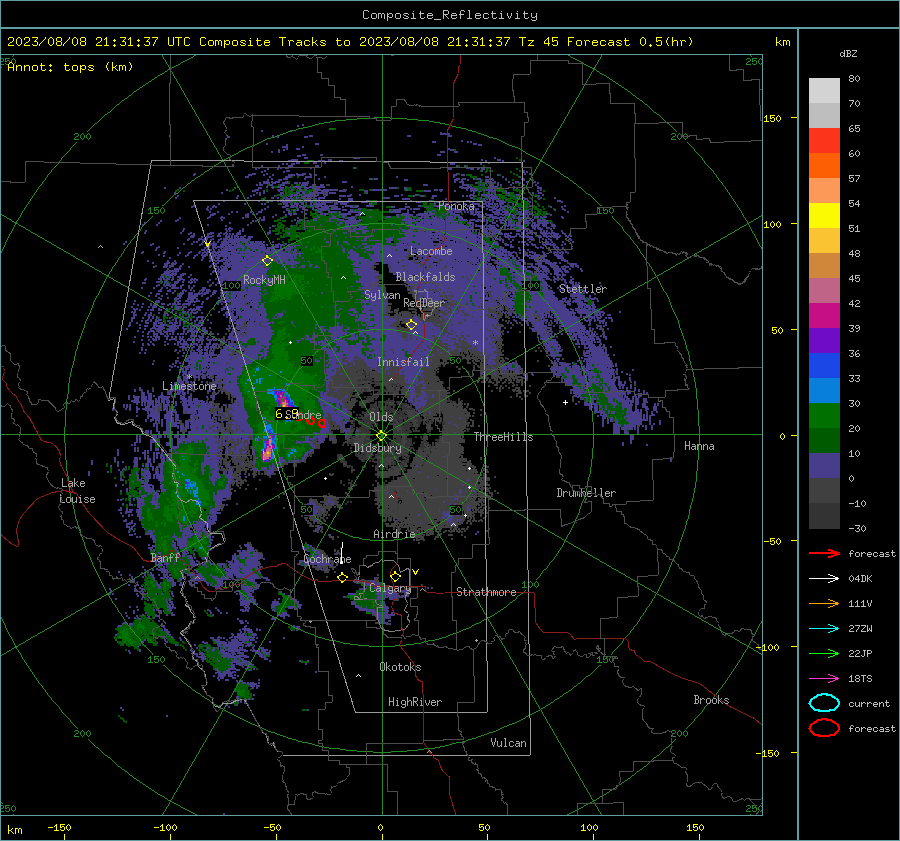This screenshot has height=841, width=900.
Task: Pick the purple 36-39 dBZ swatch
Action: point(824,341)
